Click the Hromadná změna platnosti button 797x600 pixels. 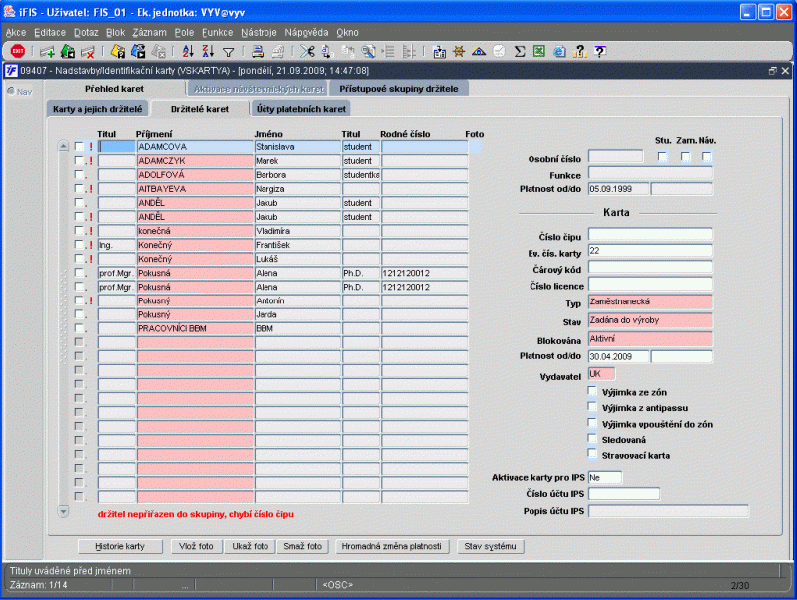392,547
